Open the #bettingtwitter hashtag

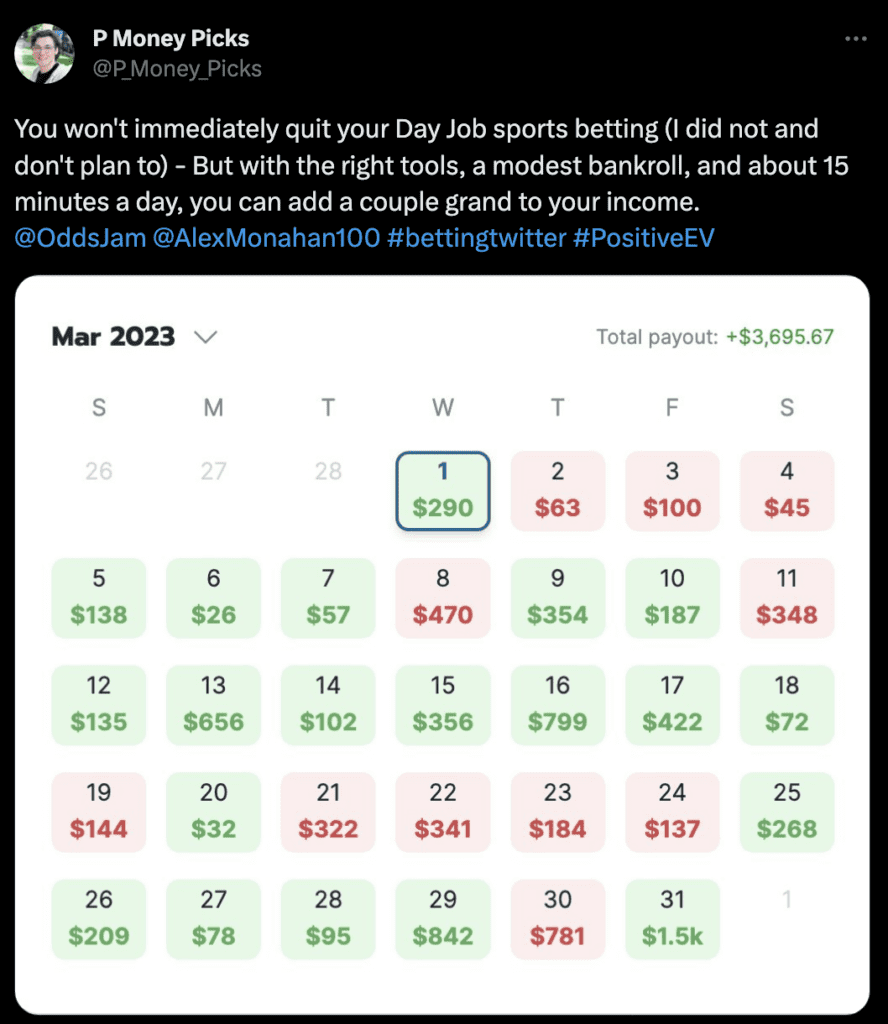point(477,238)
